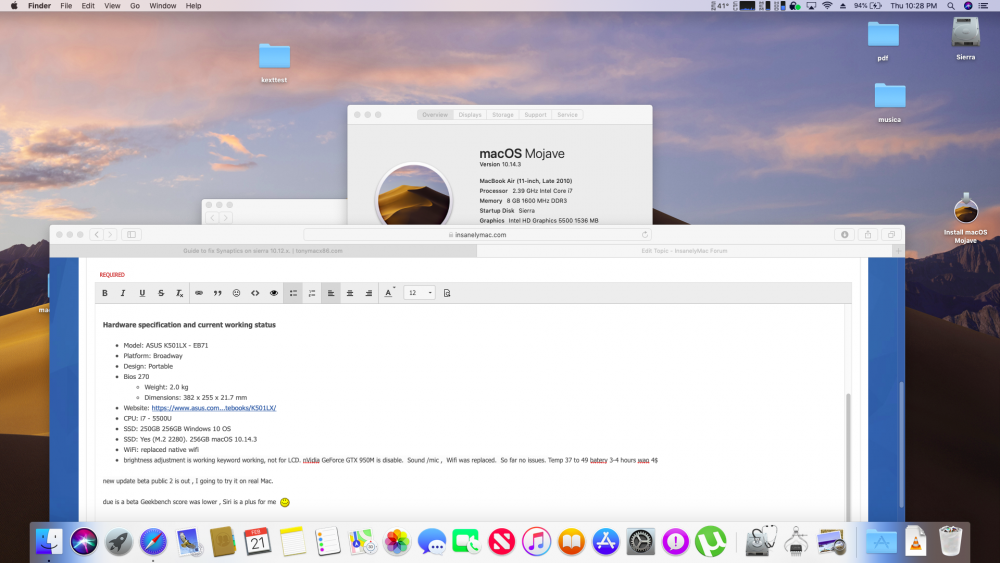Toggle underline formatting in the editor

(142, 293)
